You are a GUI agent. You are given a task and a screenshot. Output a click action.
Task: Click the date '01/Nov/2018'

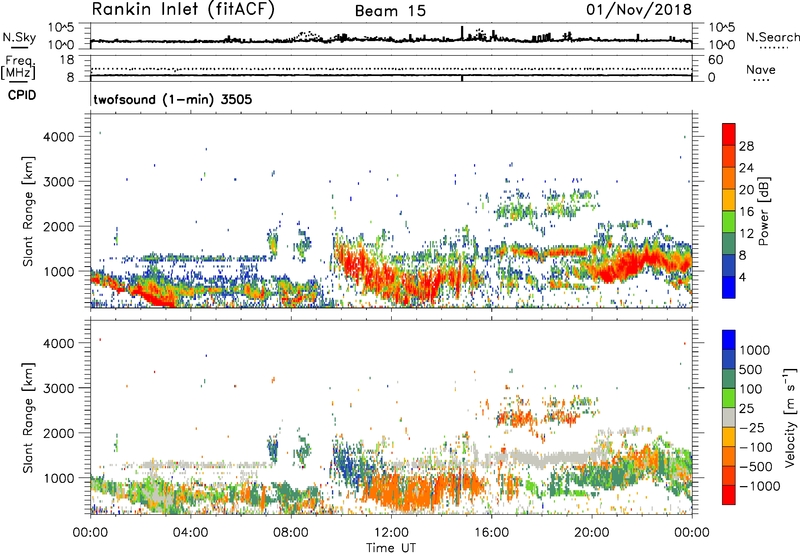click(x=639, y=10)
